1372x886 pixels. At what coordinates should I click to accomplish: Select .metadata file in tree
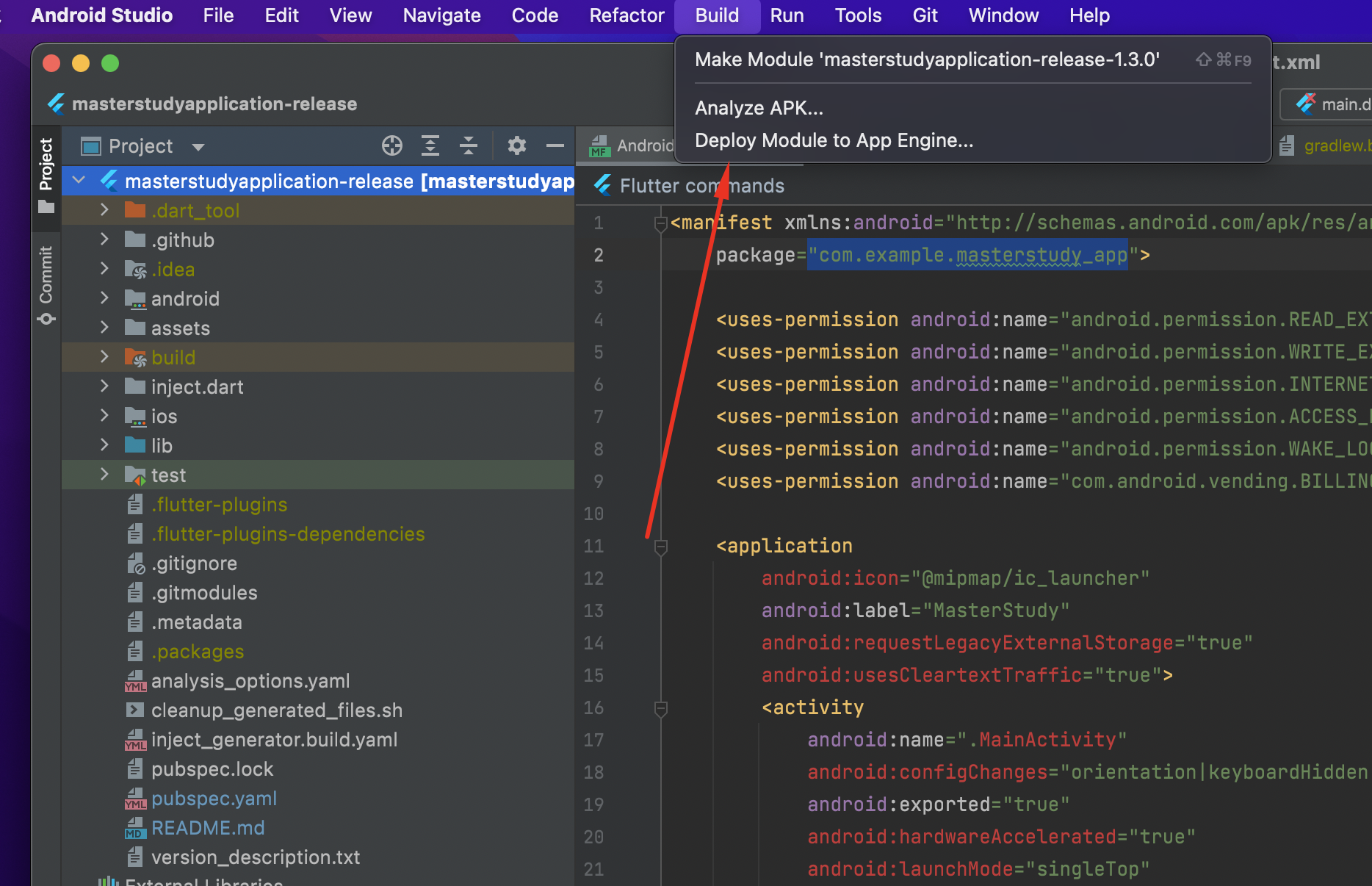coord(197,622)
